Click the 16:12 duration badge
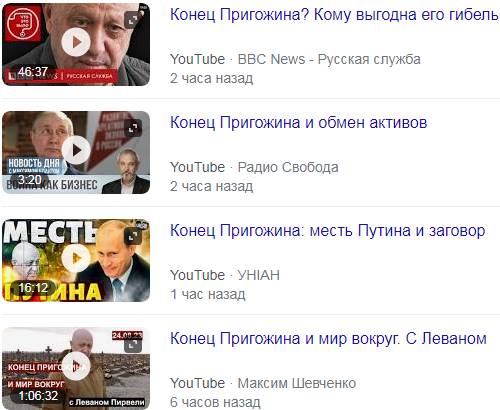The width and height of the screenshot is (500, 410). coord(33,288)
